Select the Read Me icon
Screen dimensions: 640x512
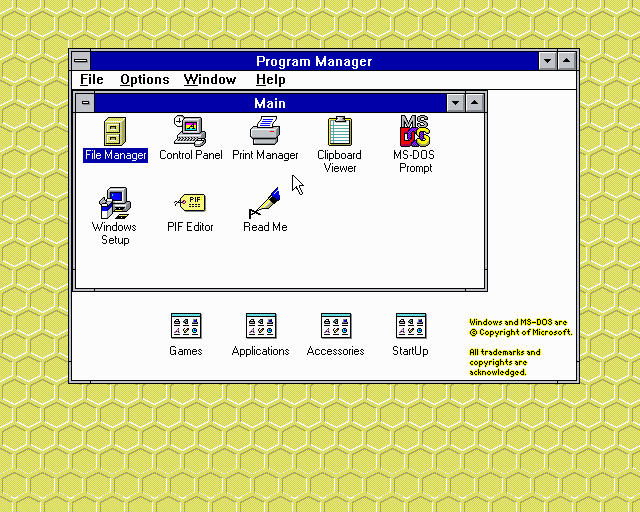[x=265, y=204]
